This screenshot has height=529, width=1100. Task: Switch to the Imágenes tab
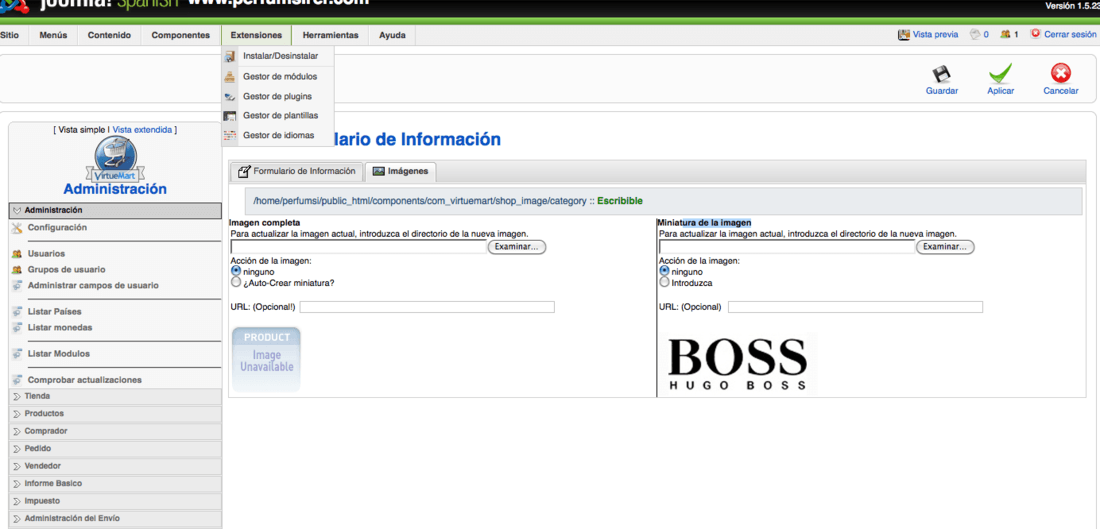(x=401, y=171)
